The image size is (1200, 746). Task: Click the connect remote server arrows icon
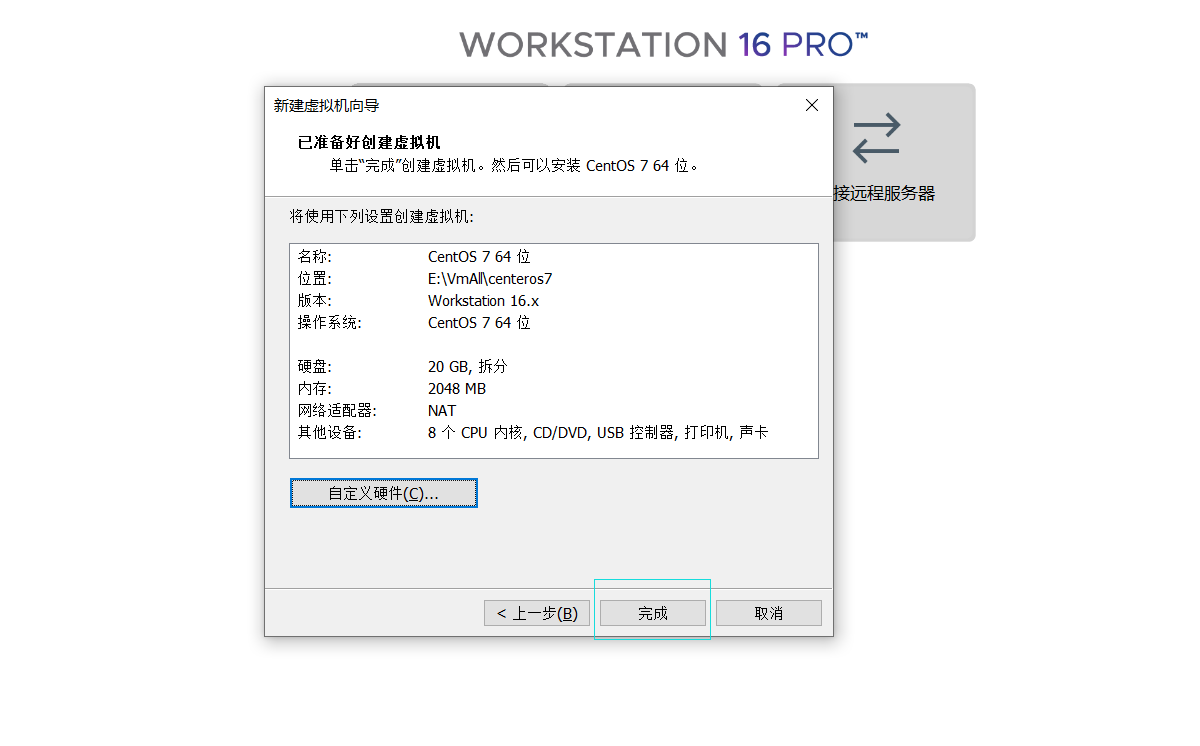[877, 138]
